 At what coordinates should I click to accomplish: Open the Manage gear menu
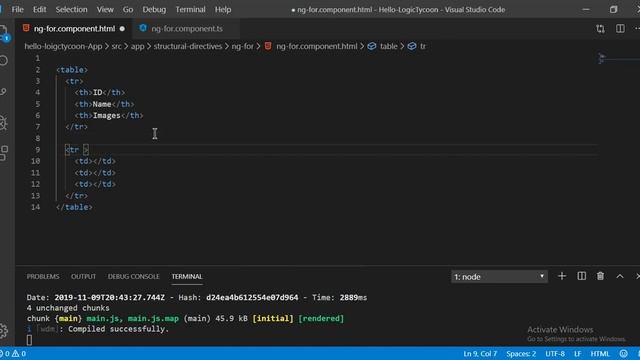3,331
